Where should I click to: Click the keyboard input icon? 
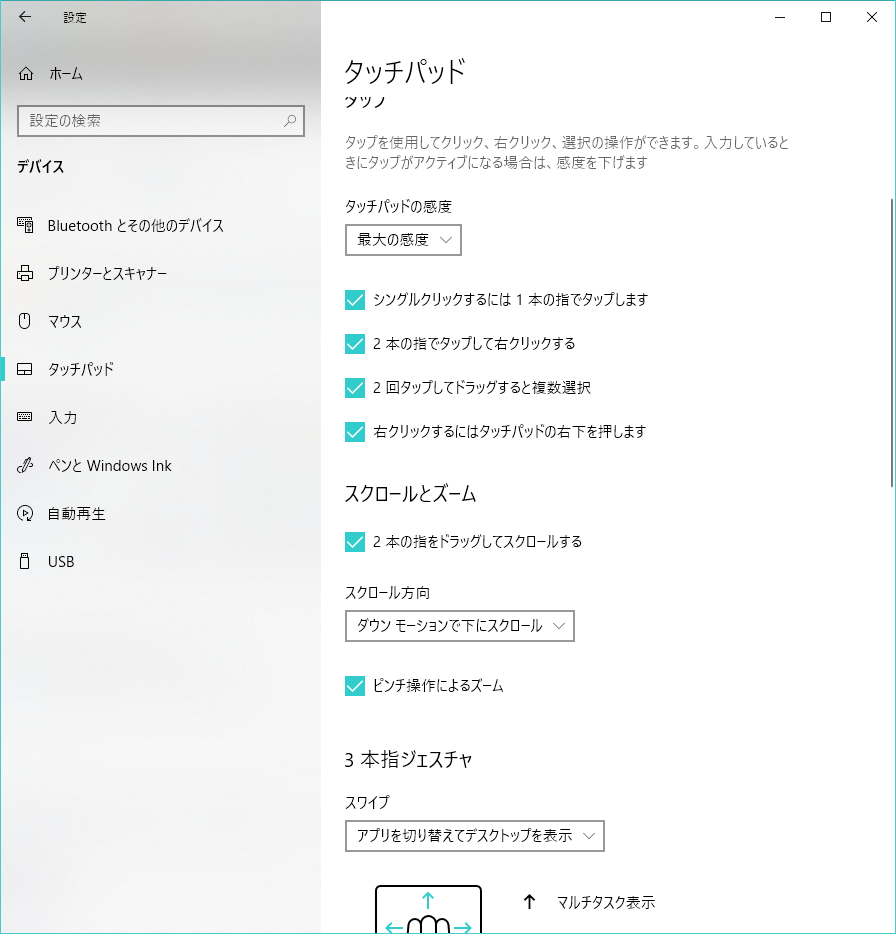[x=25, y=417]
